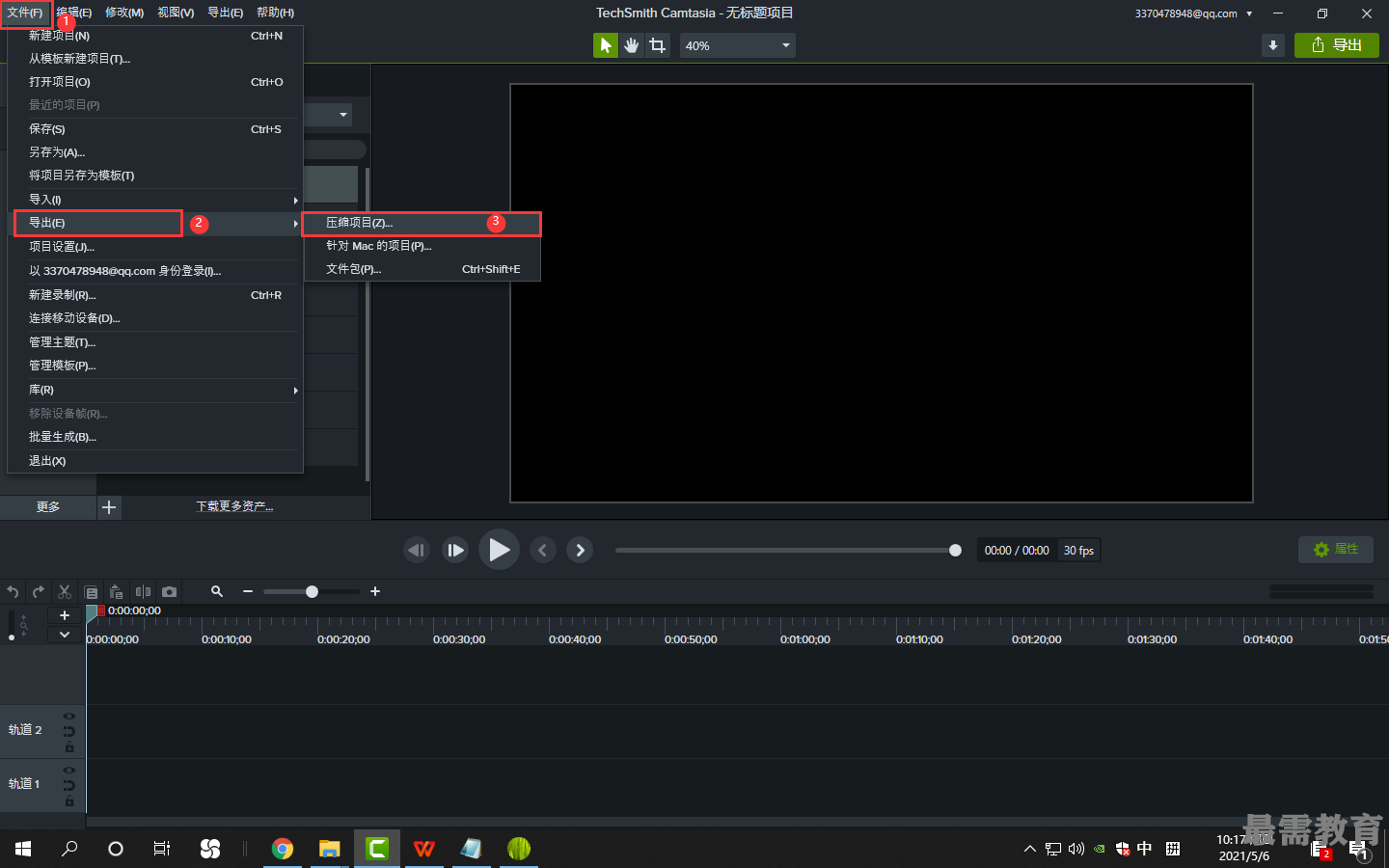
Task: Select 从模板新建项目 menu entry
Action: click(155, 59)
